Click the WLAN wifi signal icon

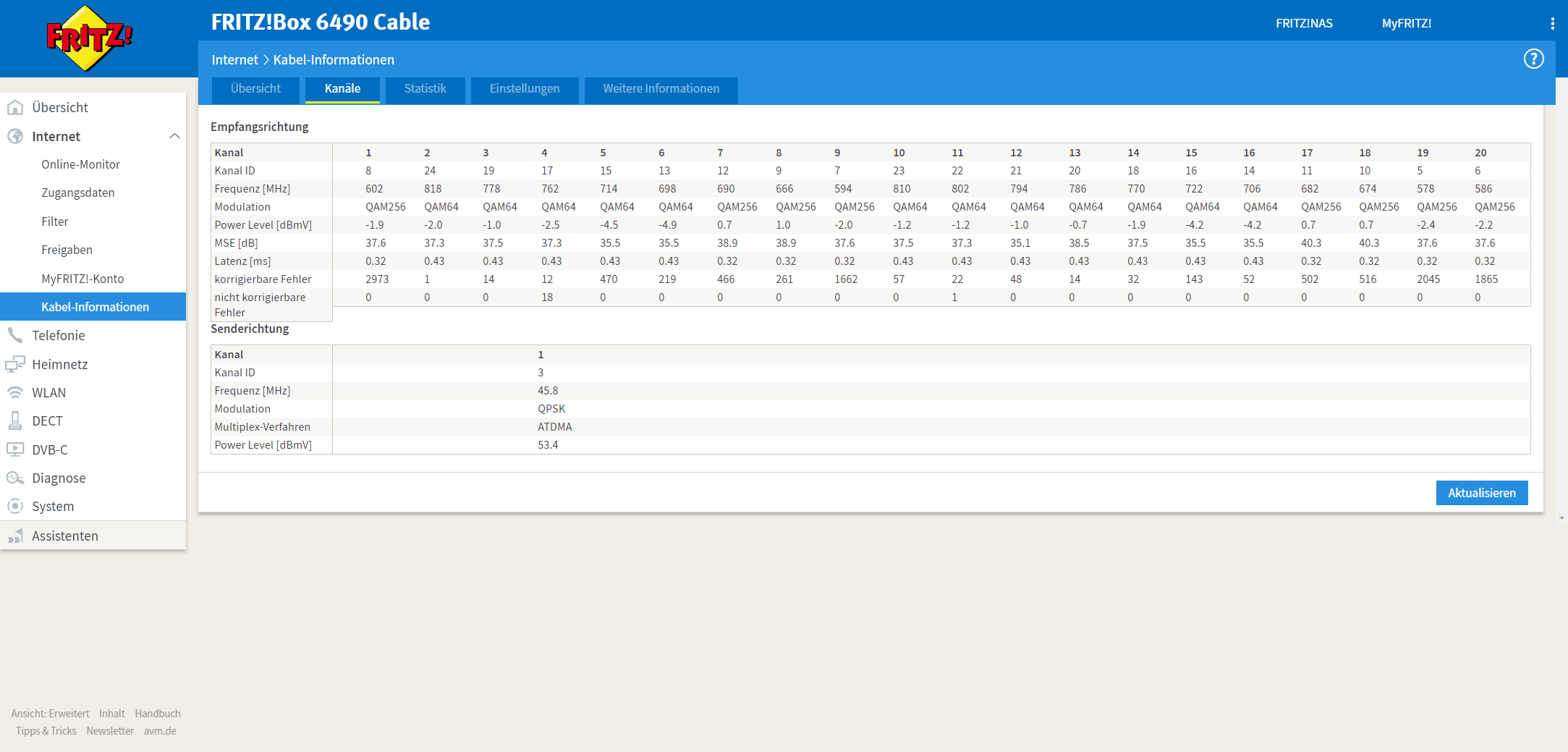pyautogui.click(x=15, y=392)
